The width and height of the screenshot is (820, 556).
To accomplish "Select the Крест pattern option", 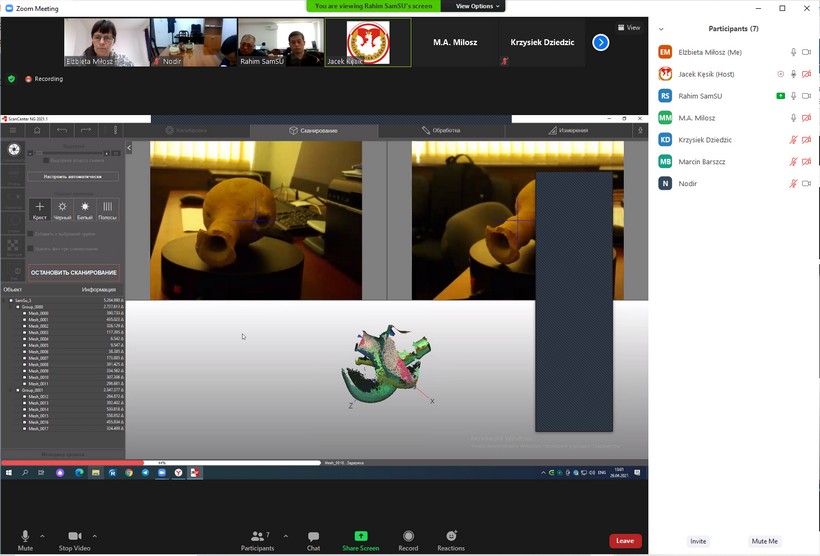I will click(x=40, y=208).
